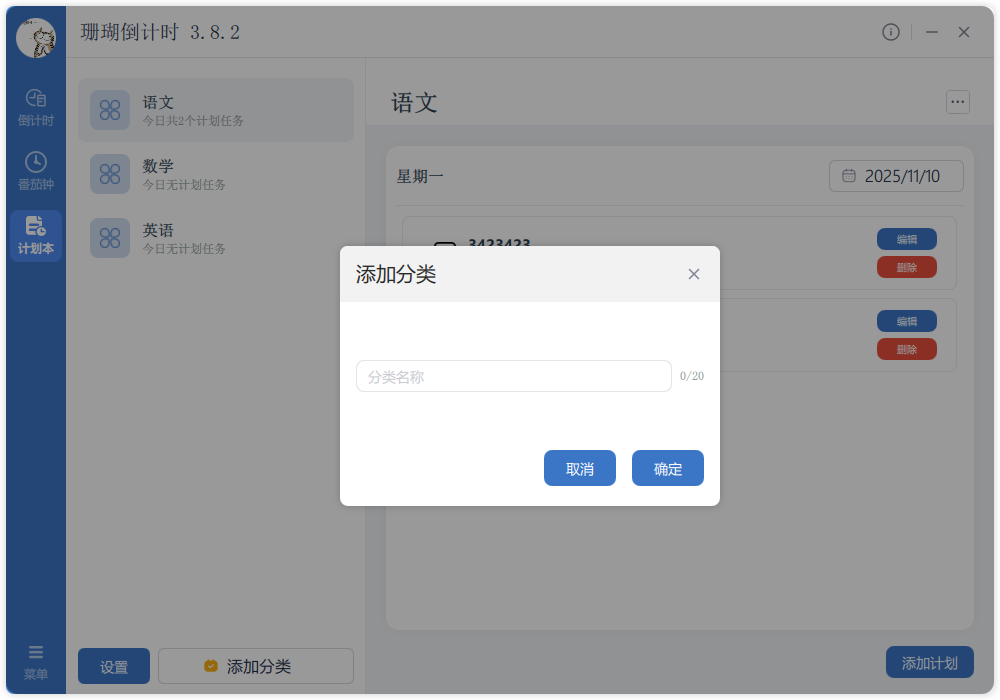Cancel the add category dialog
This screenshot has height=700, width=1000.
tap(579, 467)
